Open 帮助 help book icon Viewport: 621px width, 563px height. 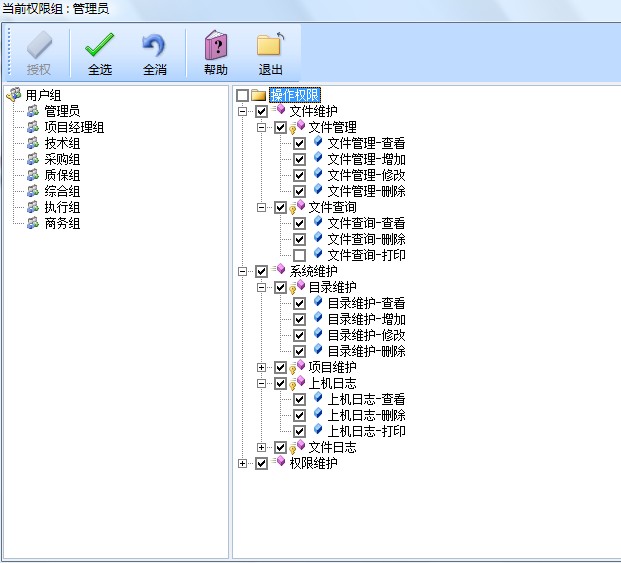click(x=216, y=45)
